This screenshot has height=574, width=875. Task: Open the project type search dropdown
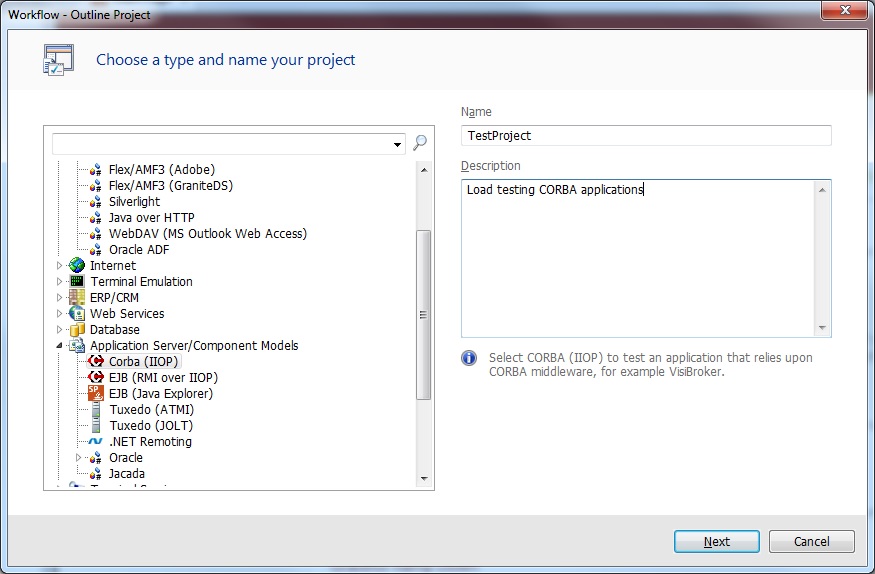(399, 144)
